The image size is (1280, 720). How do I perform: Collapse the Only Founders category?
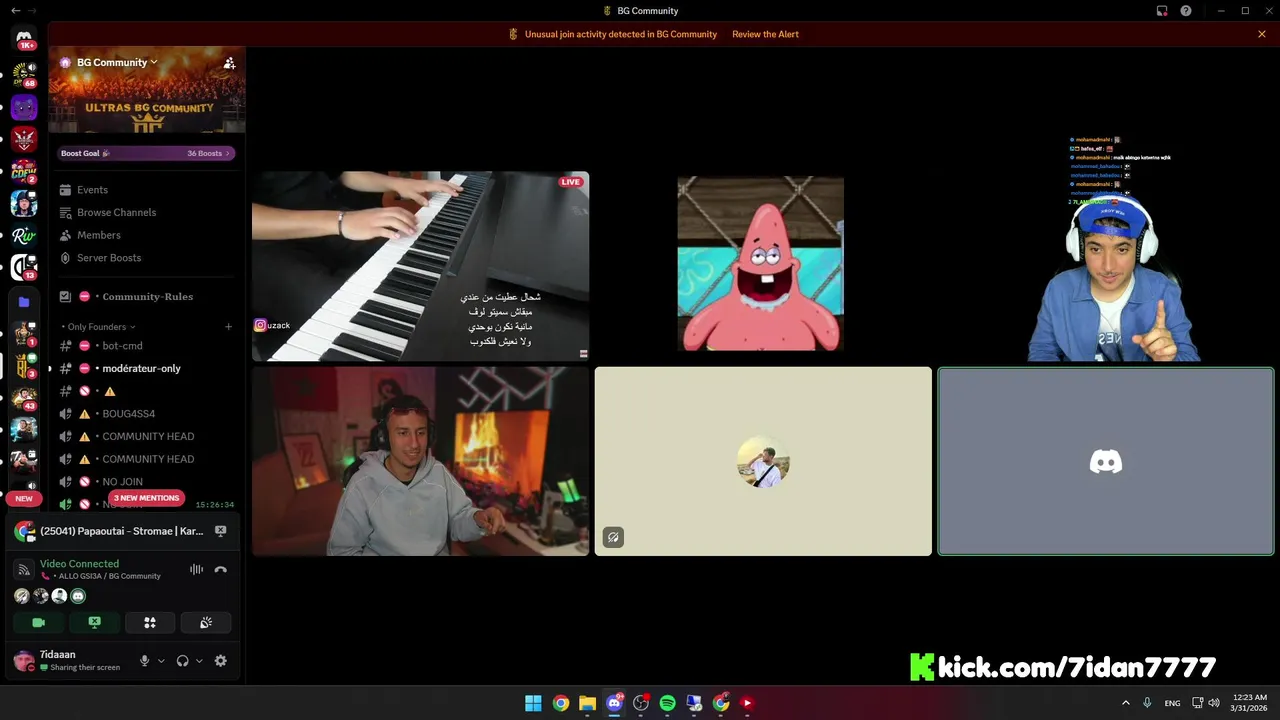point(99,327)
